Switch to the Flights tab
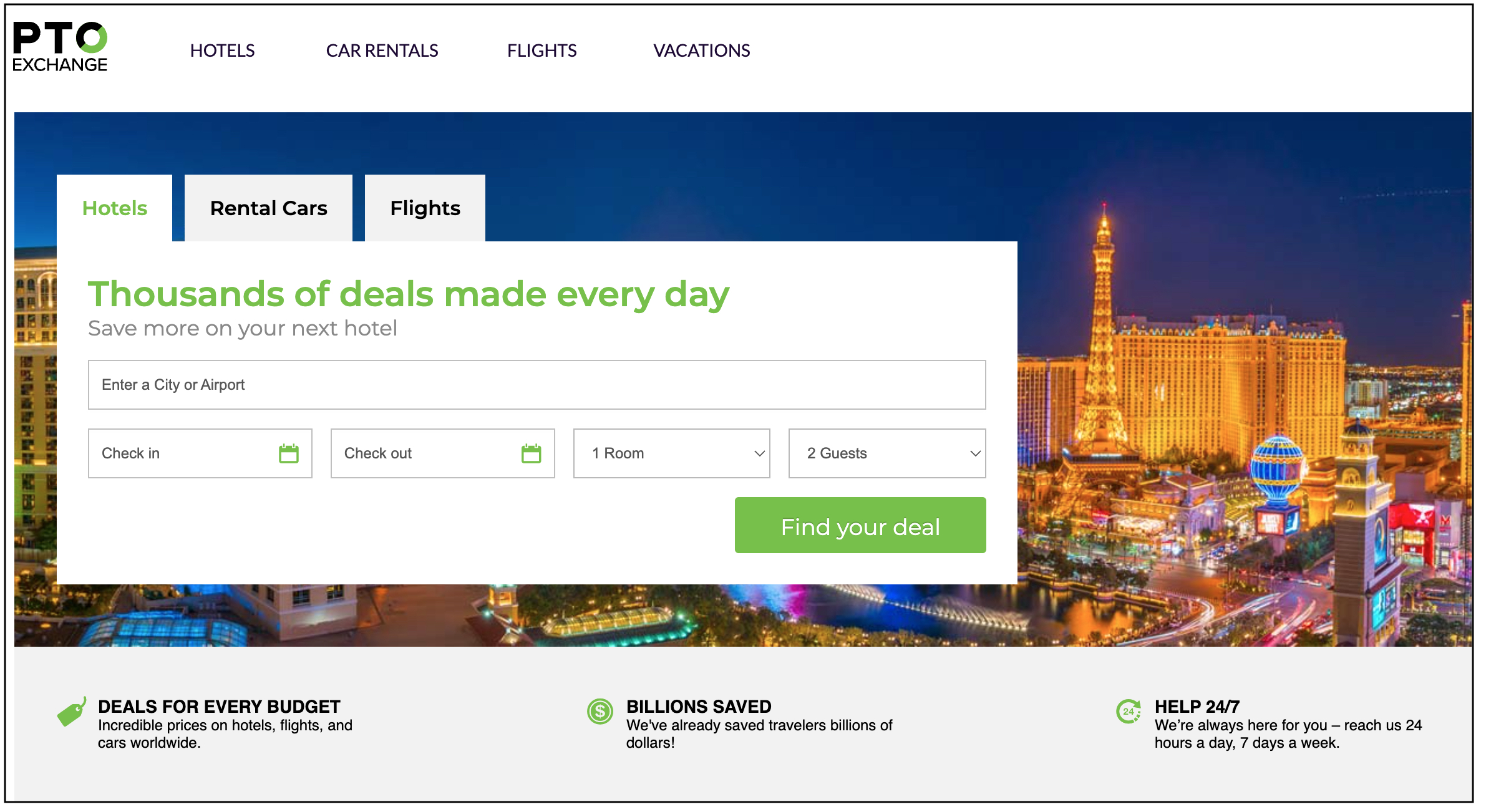 [424, 208]
